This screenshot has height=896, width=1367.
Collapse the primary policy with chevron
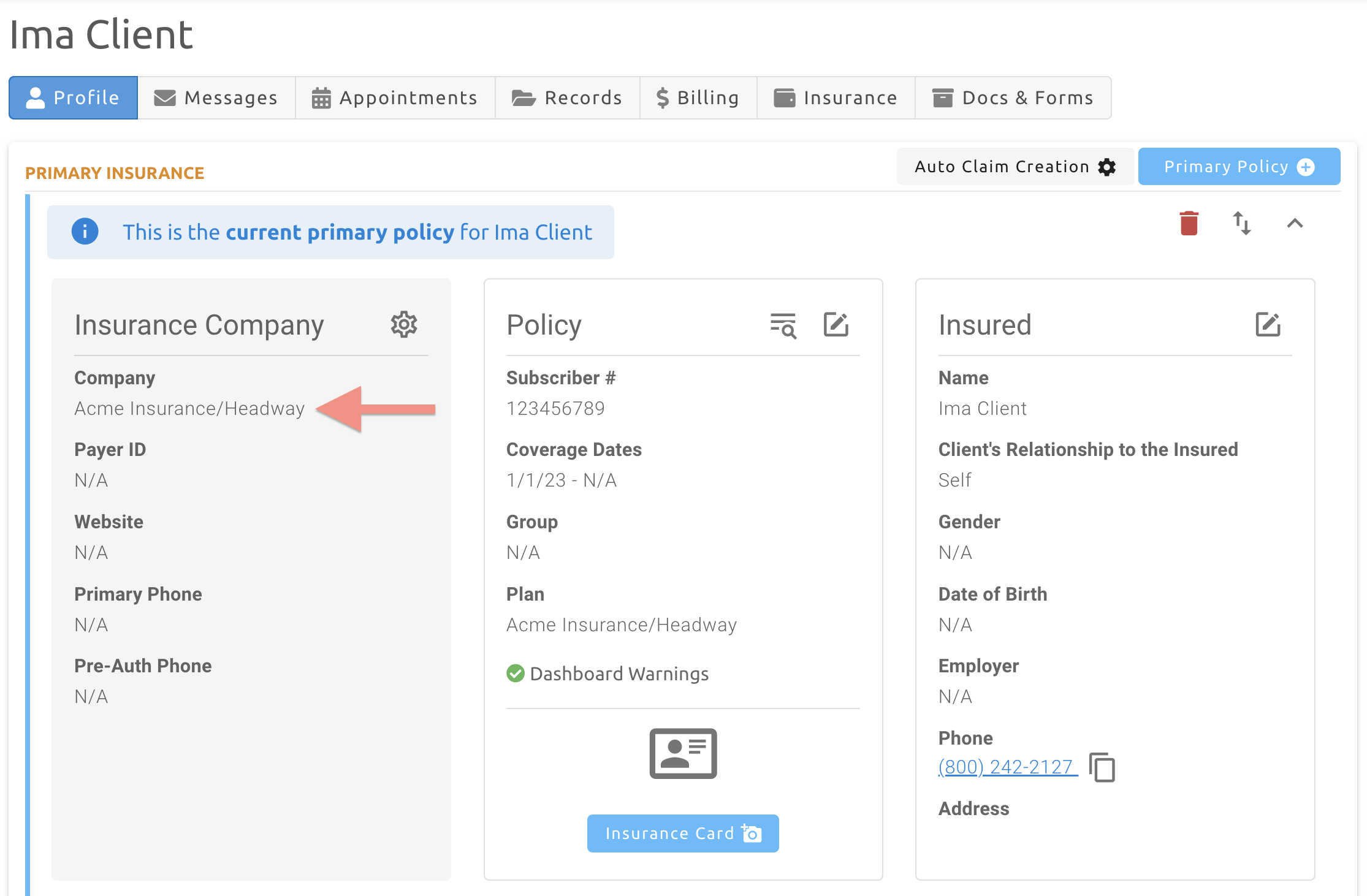[x=1294, y=224]
